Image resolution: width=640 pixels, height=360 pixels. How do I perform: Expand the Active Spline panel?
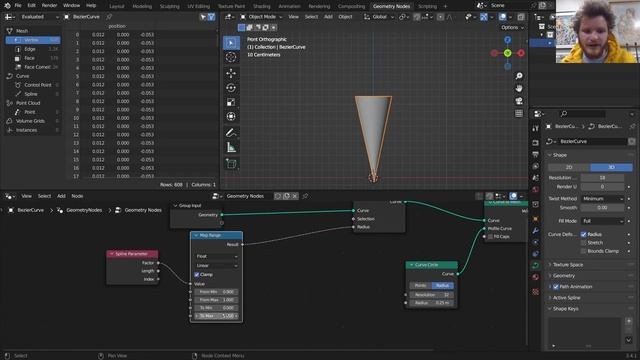[566, 298]
